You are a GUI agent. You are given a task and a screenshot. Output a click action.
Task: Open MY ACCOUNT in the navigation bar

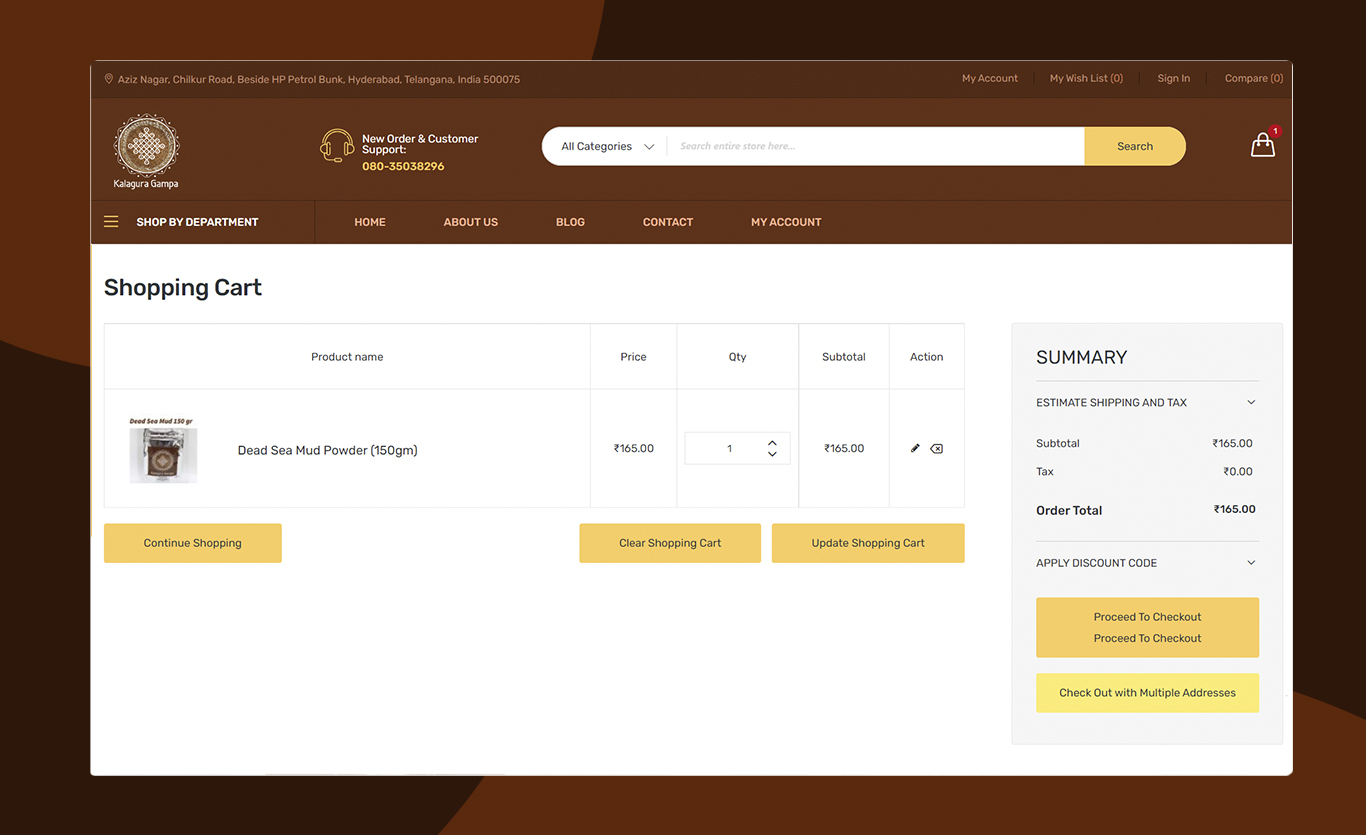click(786, 222)
